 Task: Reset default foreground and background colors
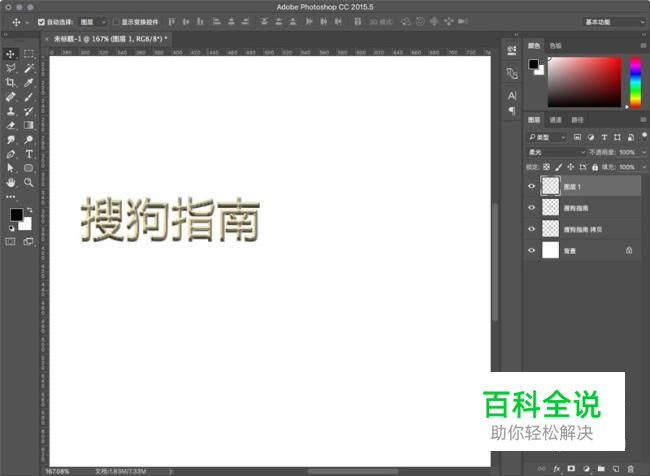click(x=11, y=228)
